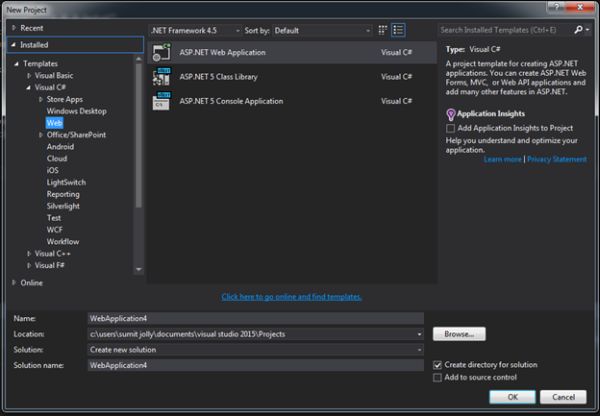Click the Search Installed Templates box
Viewport: 600px width, 416px height.
(x=505, y=30)
